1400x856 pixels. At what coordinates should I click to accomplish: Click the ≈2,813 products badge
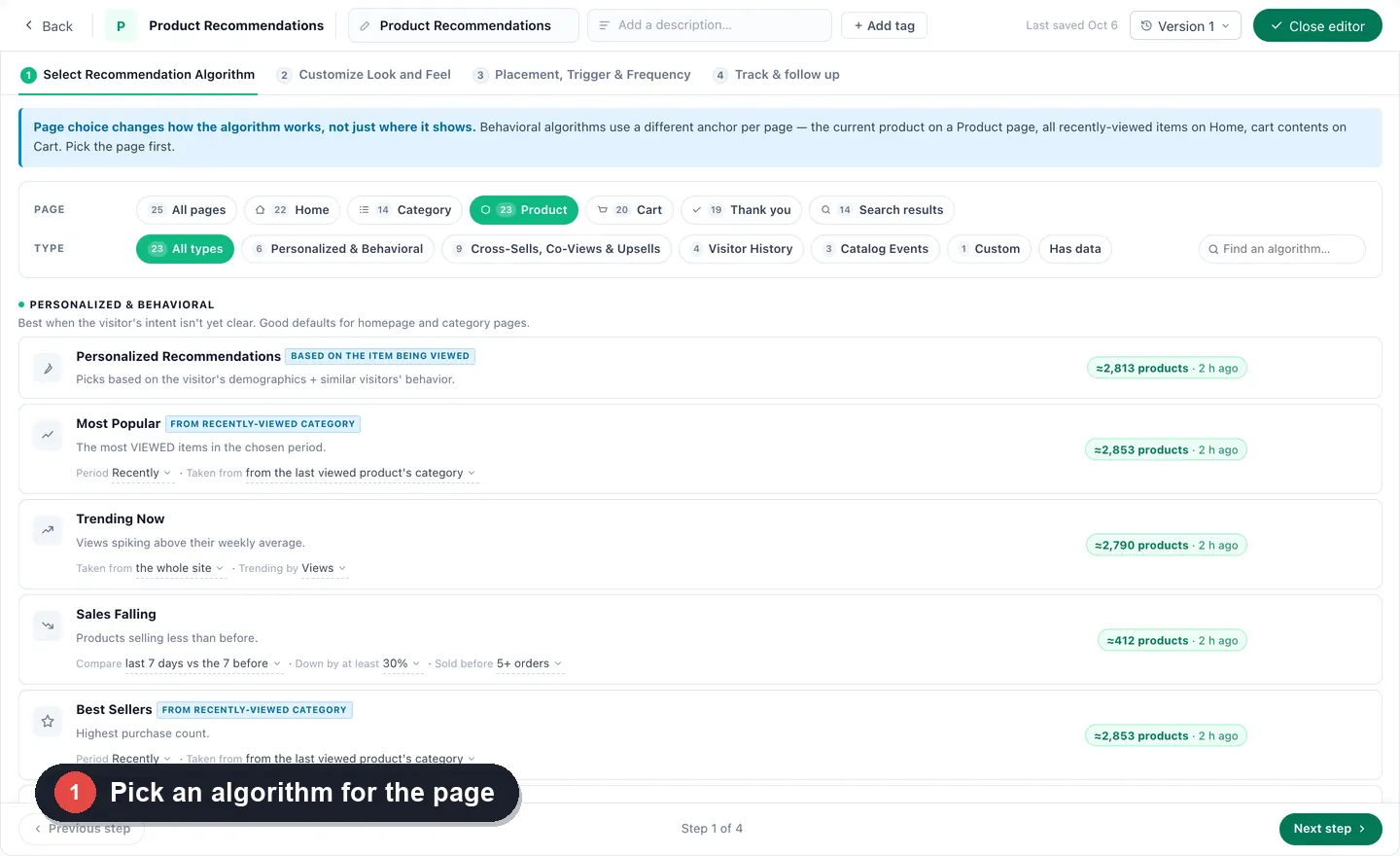1167,369
